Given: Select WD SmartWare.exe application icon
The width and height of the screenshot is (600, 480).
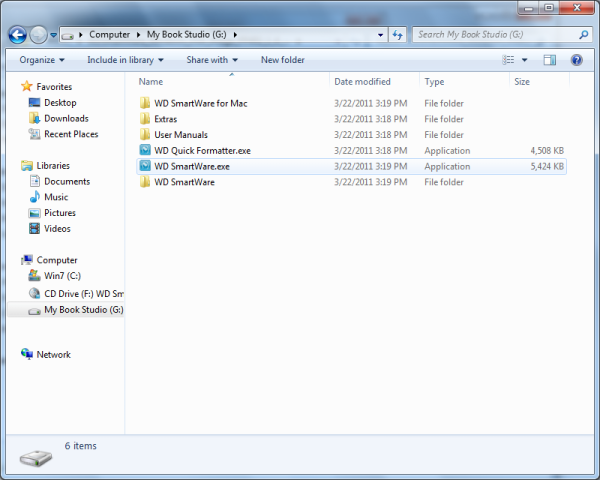Looking at the screenshot, I should tap(145, 166).
